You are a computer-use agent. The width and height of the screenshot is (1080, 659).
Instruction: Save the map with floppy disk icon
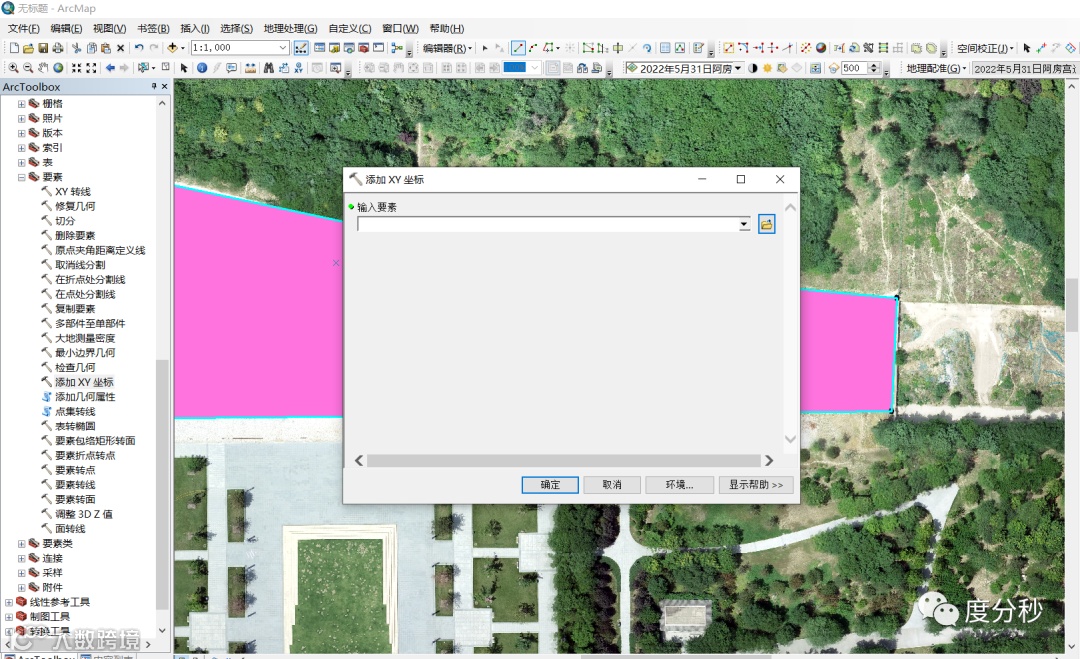[x=43, y=48]
